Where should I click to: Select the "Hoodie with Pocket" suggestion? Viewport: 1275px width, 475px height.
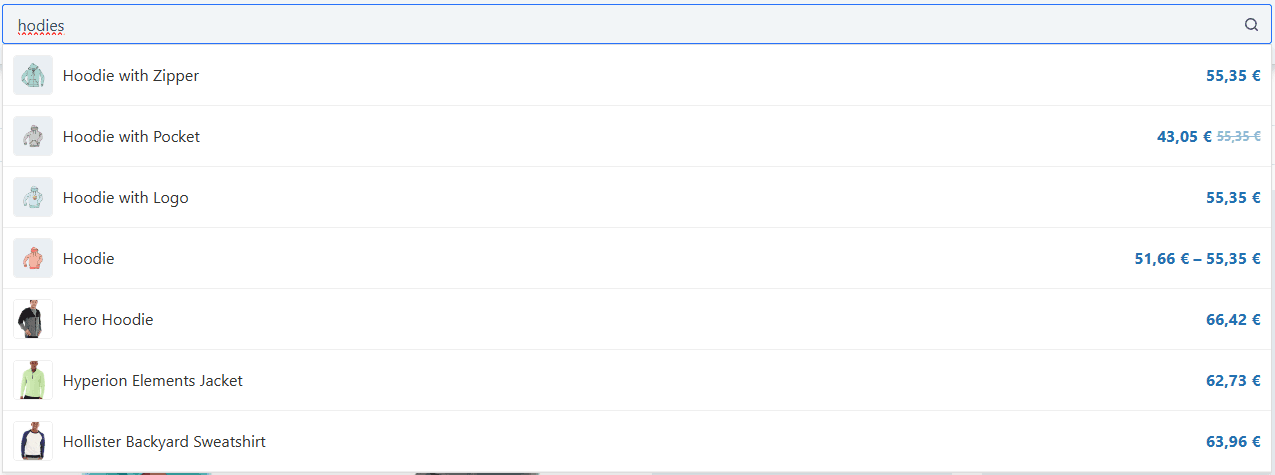click(131, 137)
